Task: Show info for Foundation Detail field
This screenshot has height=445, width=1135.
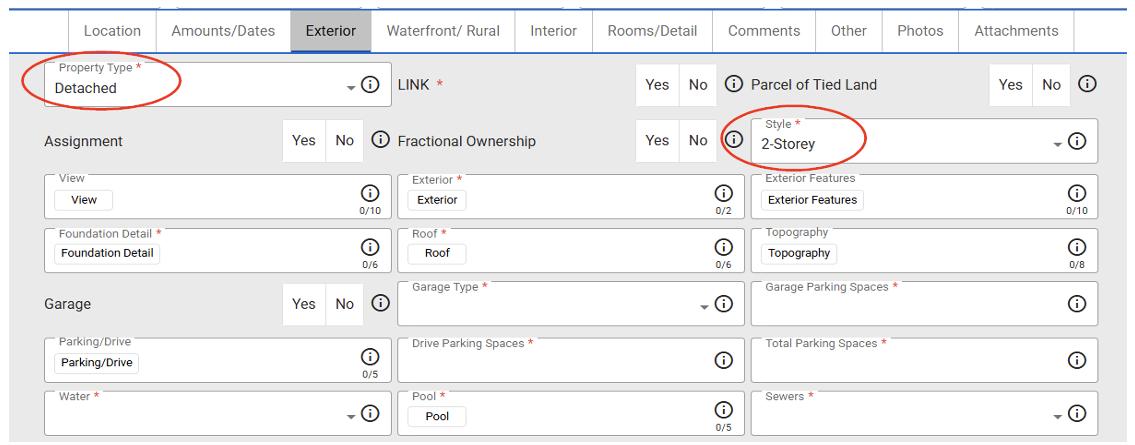Action: 370,247
